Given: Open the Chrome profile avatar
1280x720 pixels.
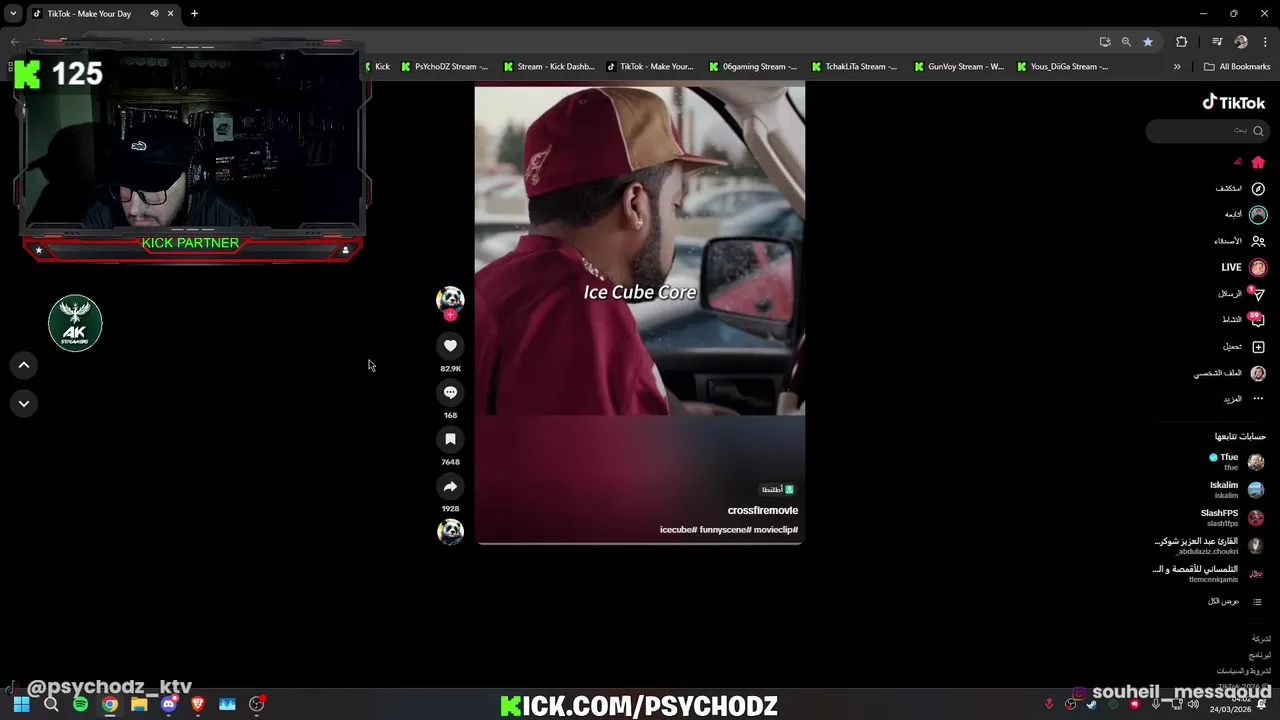Looking at the screenshot, I should click(1241, 42).
